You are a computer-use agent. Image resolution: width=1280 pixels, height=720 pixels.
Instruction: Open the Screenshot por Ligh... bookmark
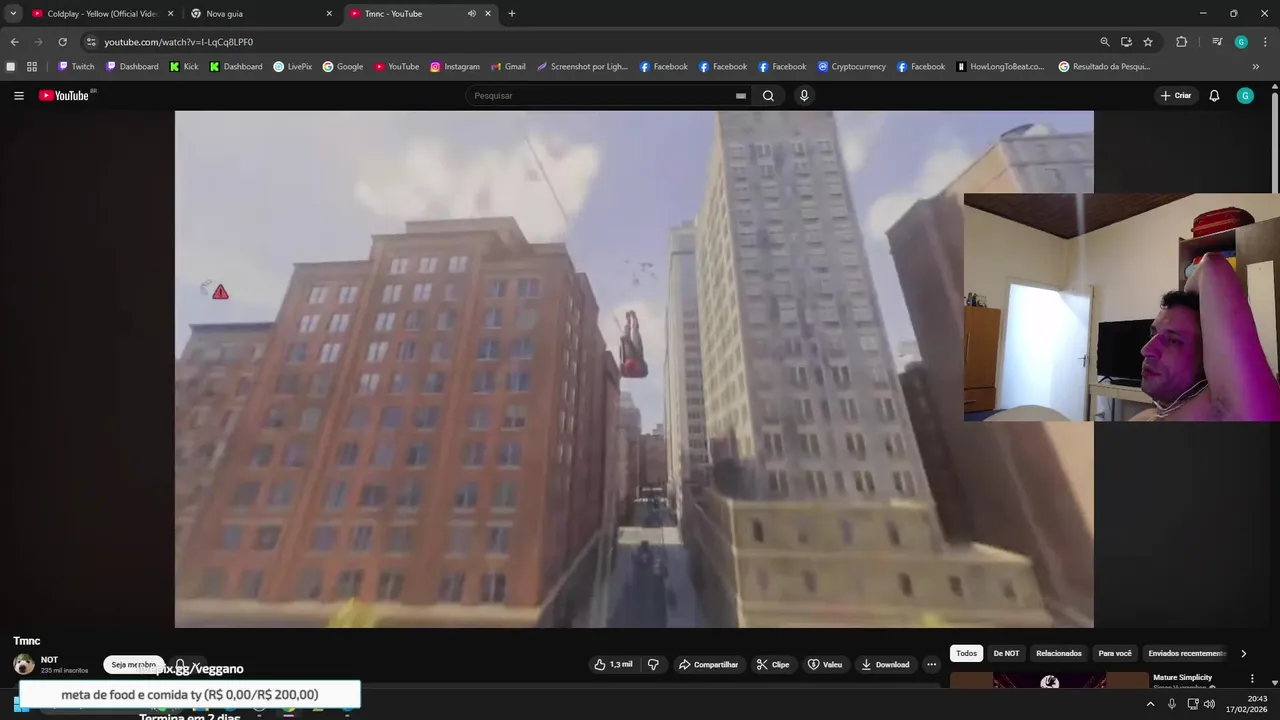click(582, 67)
